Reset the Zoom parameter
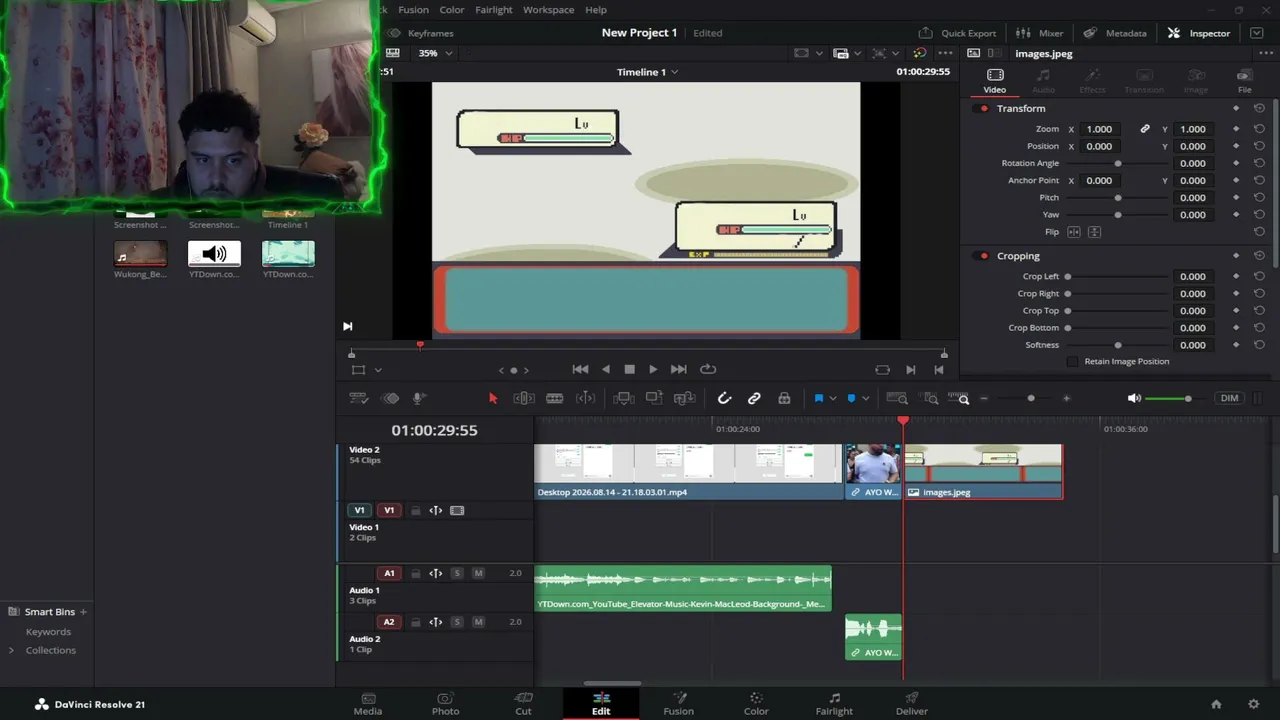This screenshot has width=1280, height=720. point(1259,129)
